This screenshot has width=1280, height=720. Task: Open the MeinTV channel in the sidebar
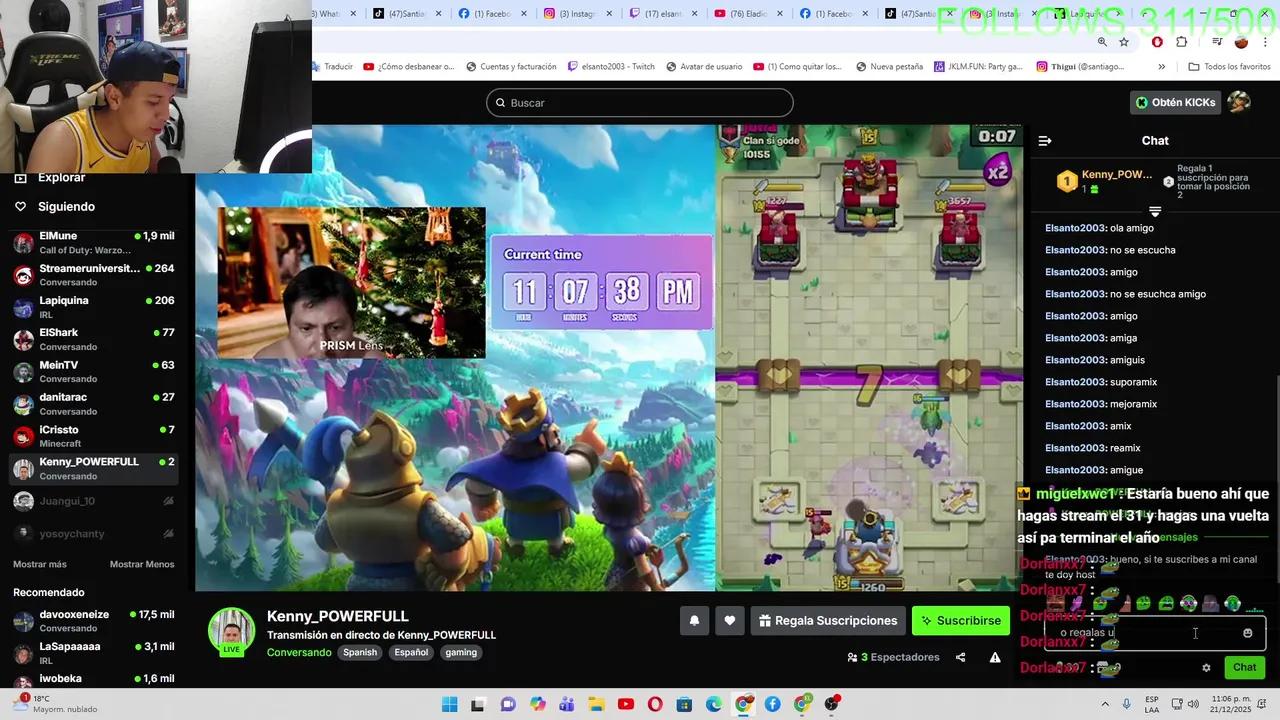click(94, 372)
